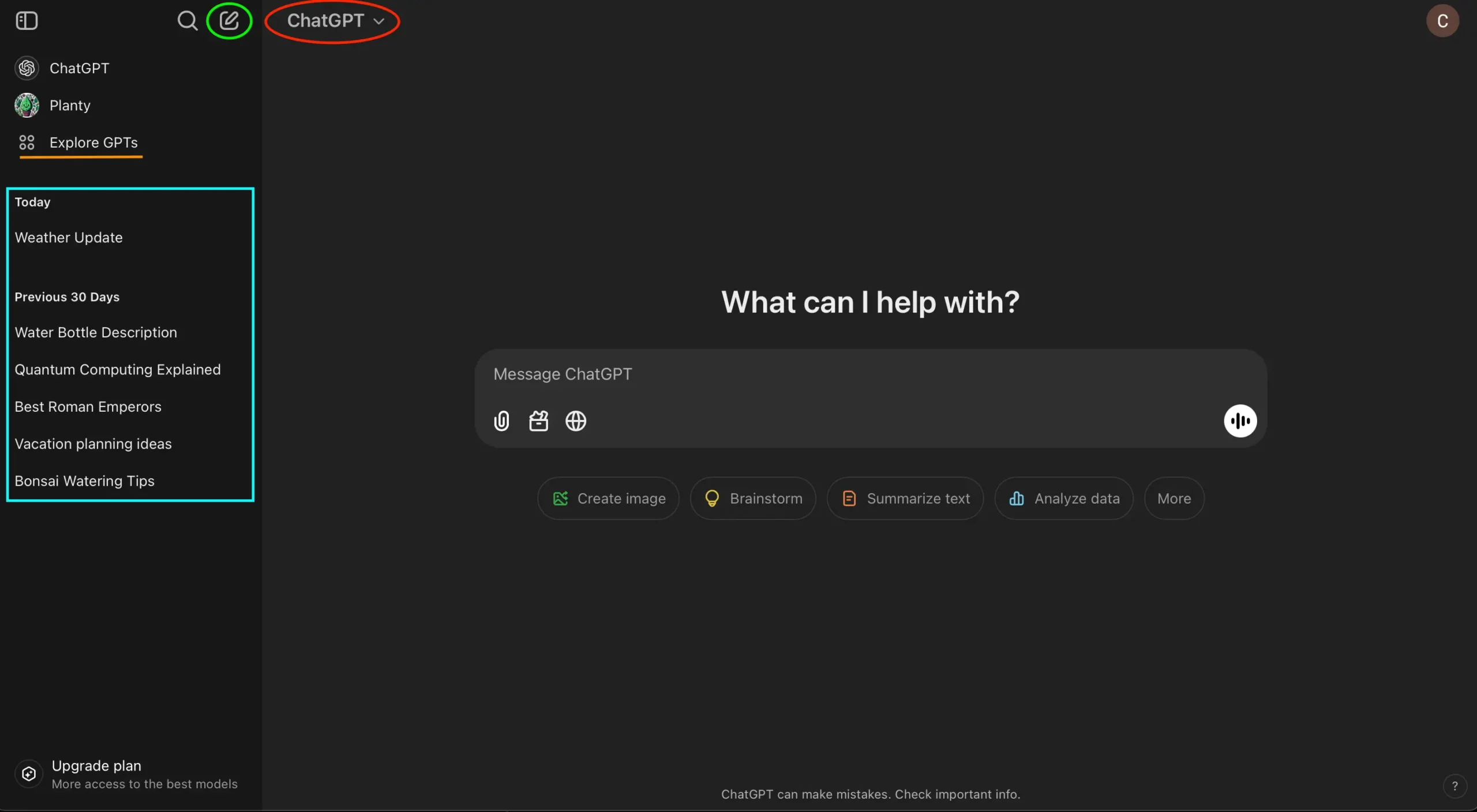Open the help question mark icon
The width and height of the screenshot is (1477, 812).
coord(1454,785)
